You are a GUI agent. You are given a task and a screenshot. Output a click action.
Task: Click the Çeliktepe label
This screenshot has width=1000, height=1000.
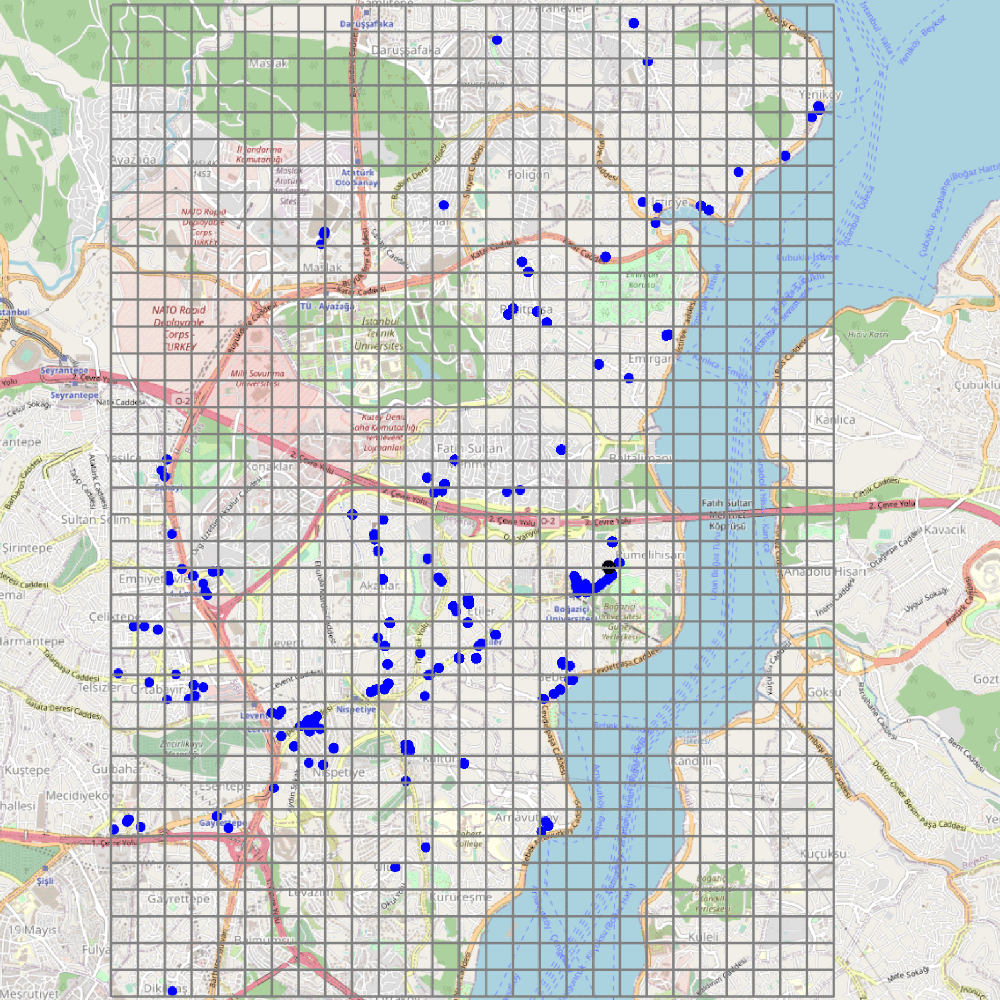click(115, 617)
